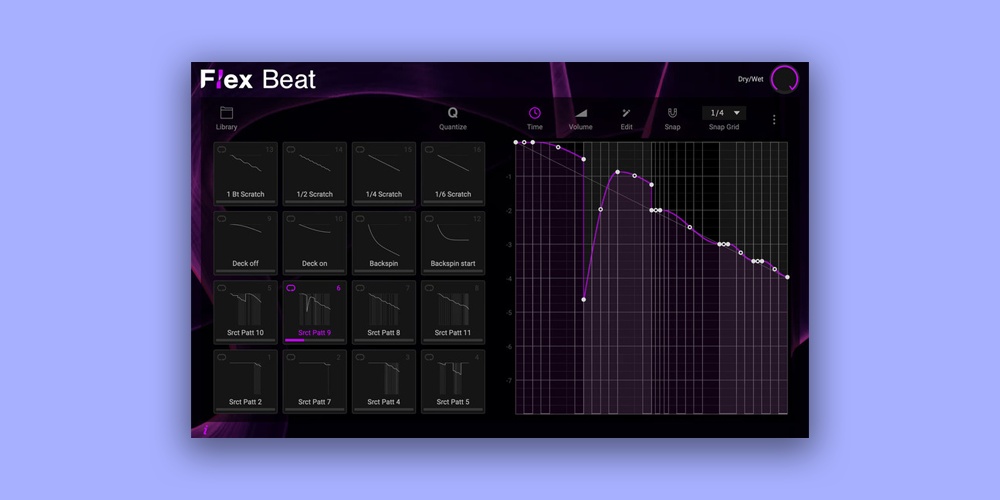
Task: Toggle loop icon on 1 Bt Scratch pad
Action: [222, 149]
